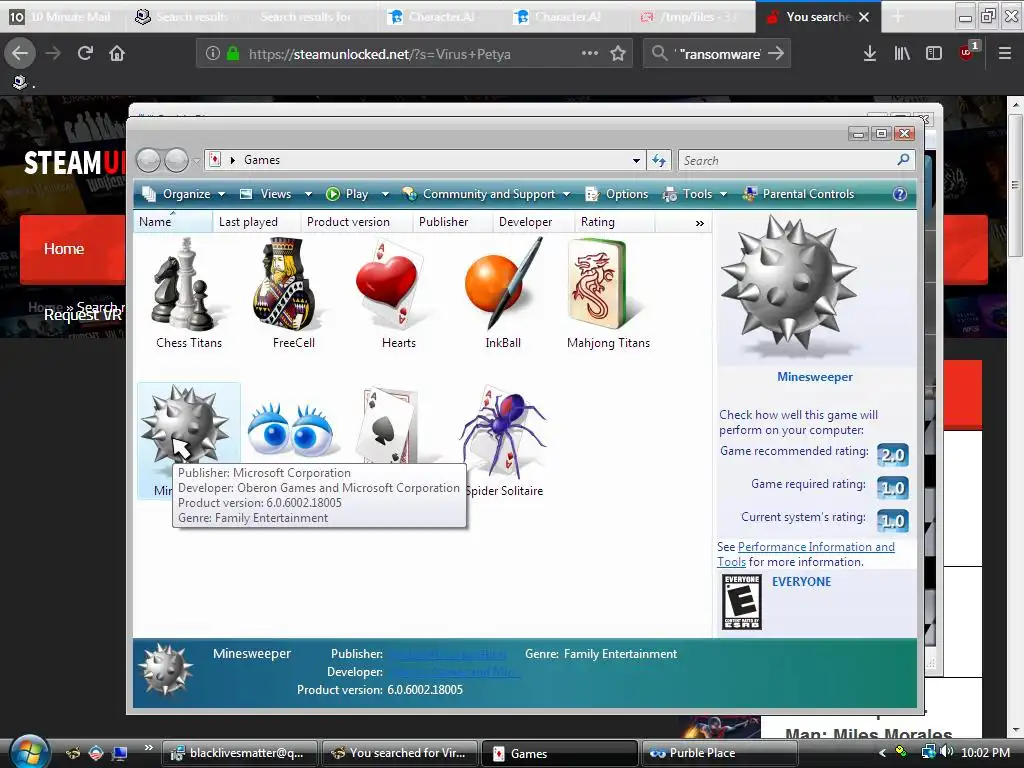
Task: Click the Firefox ransomware search box
Action: tap(717, 54)
